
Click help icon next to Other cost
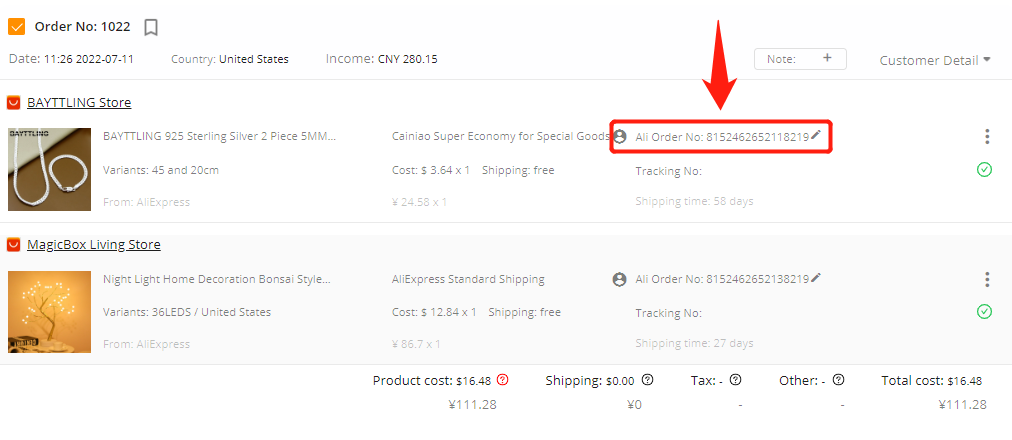point(838,380)
